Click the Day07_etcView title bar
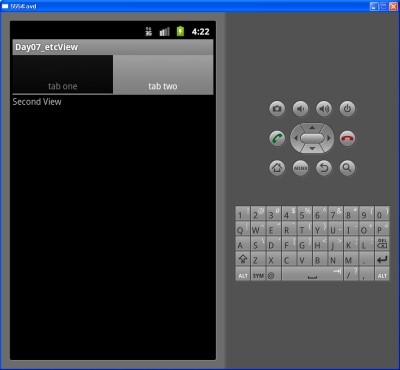400x370 pixels. (x=113, y=47)
